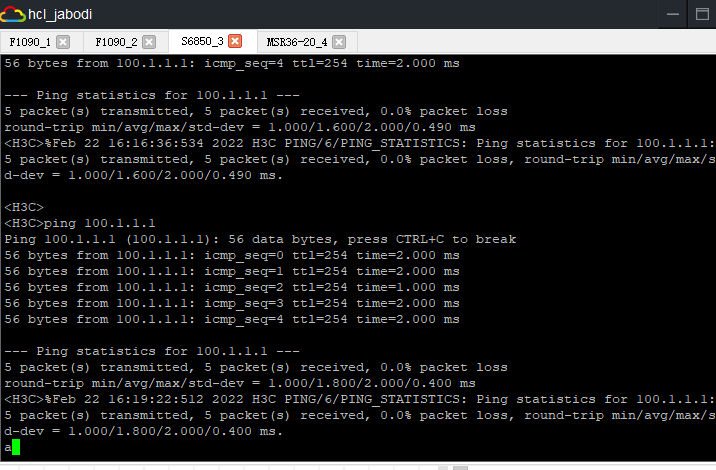The height and width of the screenshot is (470, 716).
Task: Click the green cursor at the prompt
Action: coord(15,447)
